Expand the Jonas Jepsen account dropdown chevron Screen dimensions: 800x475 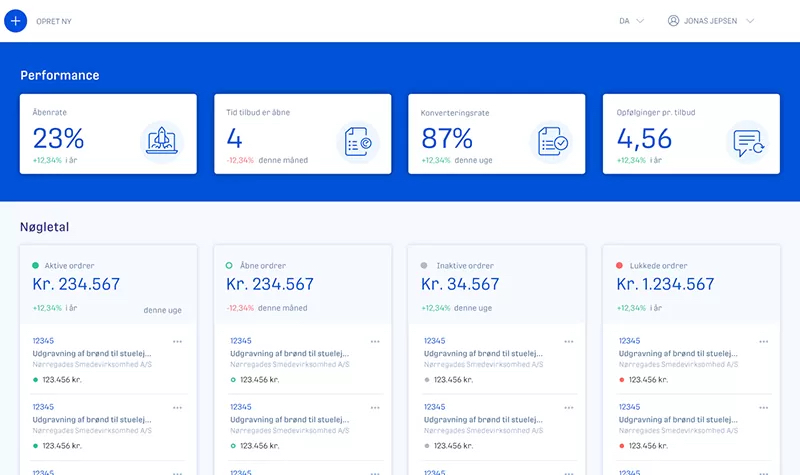click(x=750, y=20)
